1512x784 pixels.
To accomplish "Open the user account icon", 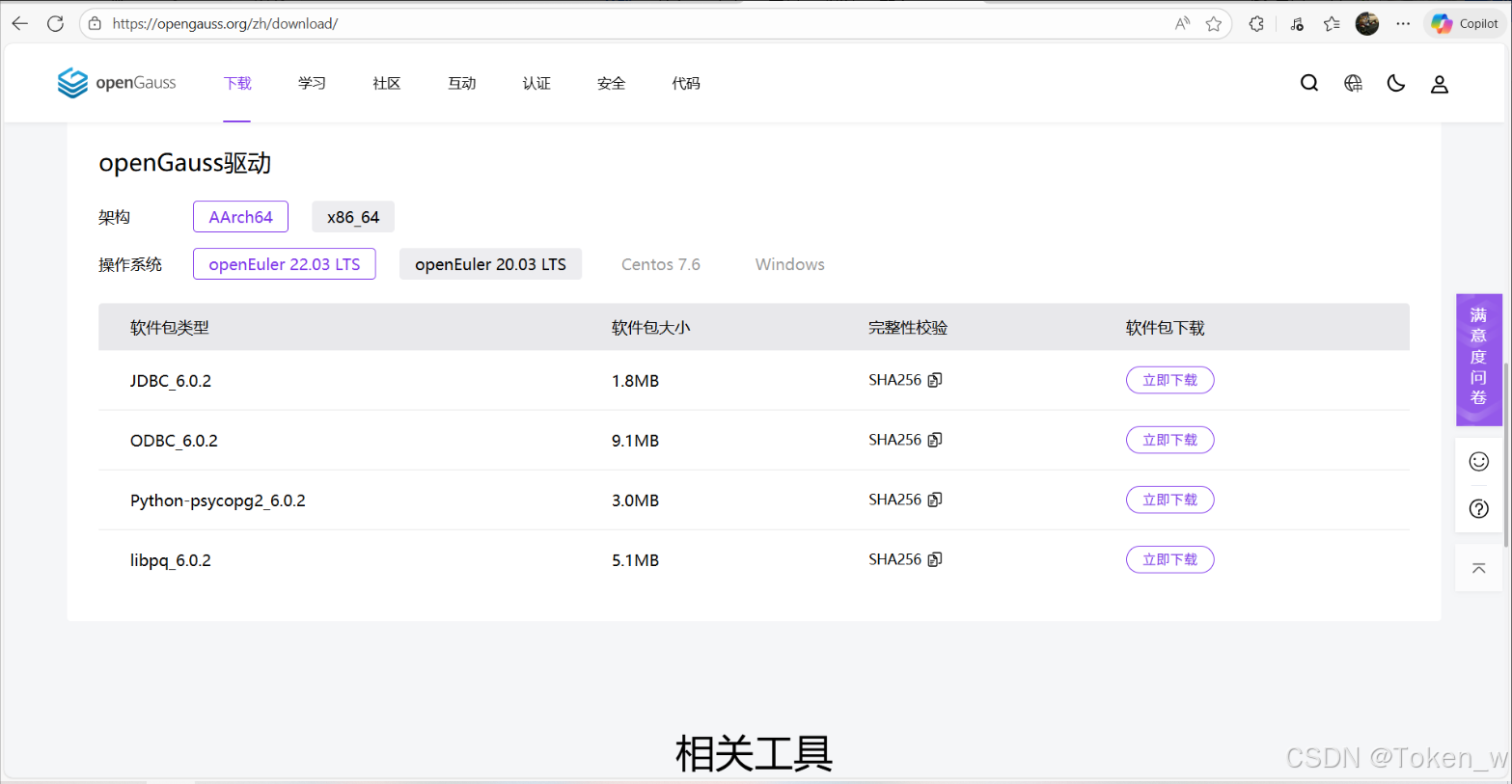I will pos(1439,85).
